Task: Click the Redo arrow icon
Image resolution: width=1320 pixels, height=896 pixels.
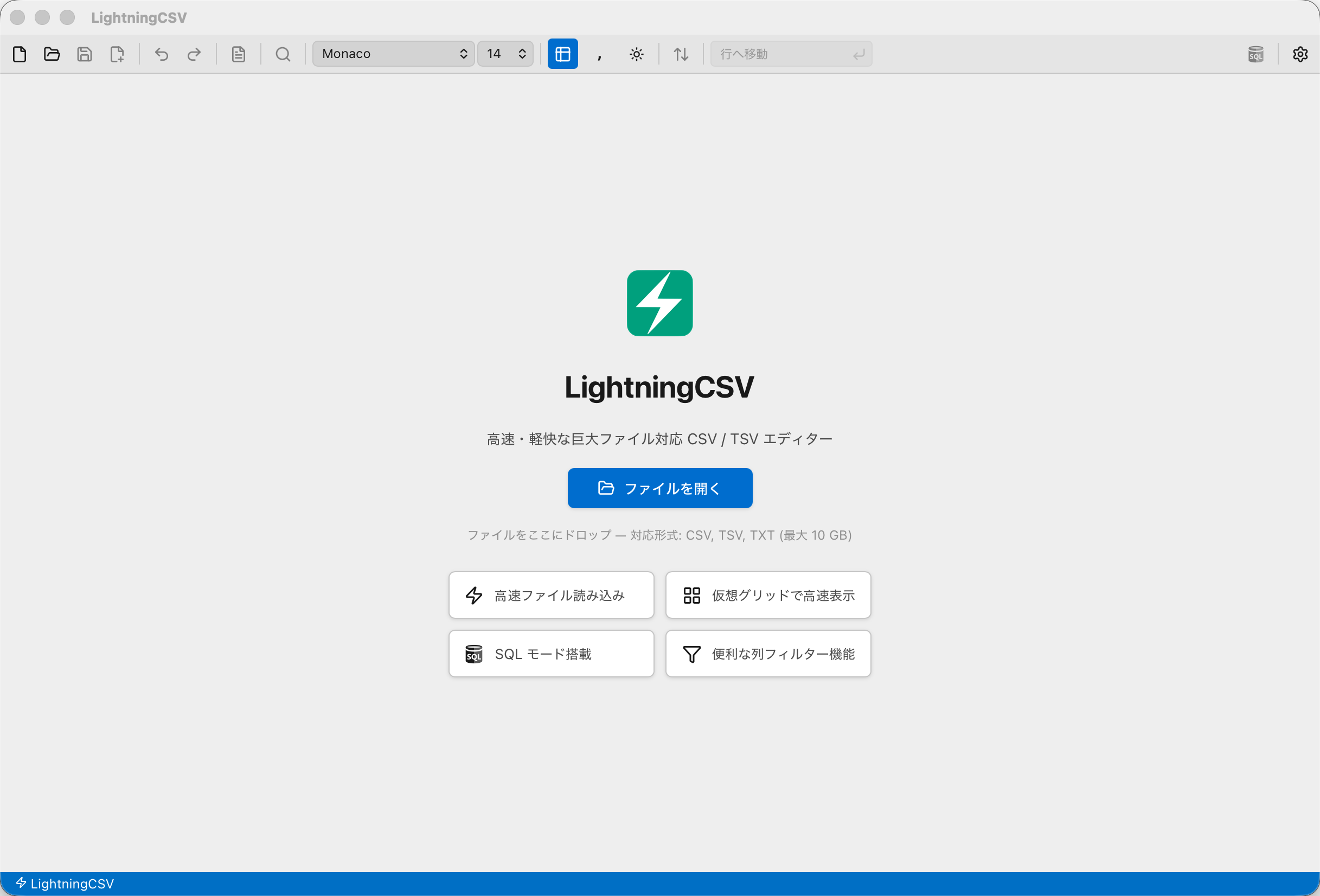Action: [194, 54]
